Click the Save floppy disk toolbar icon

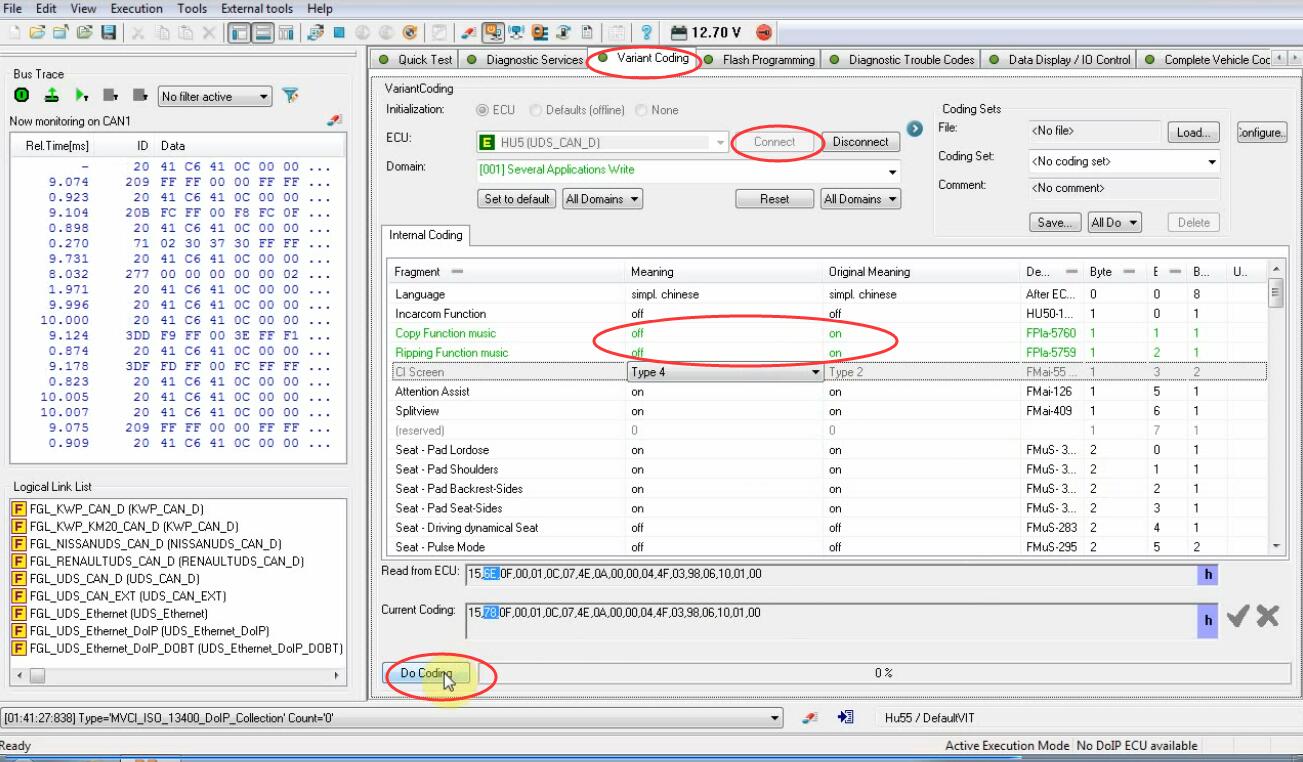(x=108, y=33)
